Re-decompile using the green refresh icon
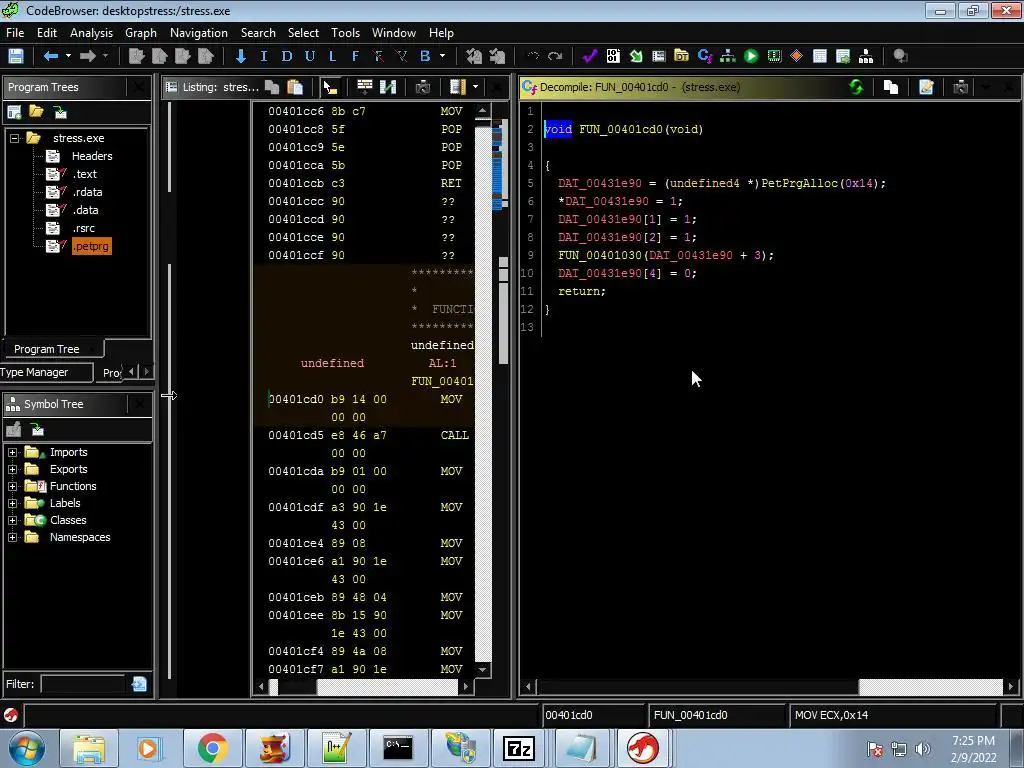Screen dimensions: 1024x768 tap(856, 87)
